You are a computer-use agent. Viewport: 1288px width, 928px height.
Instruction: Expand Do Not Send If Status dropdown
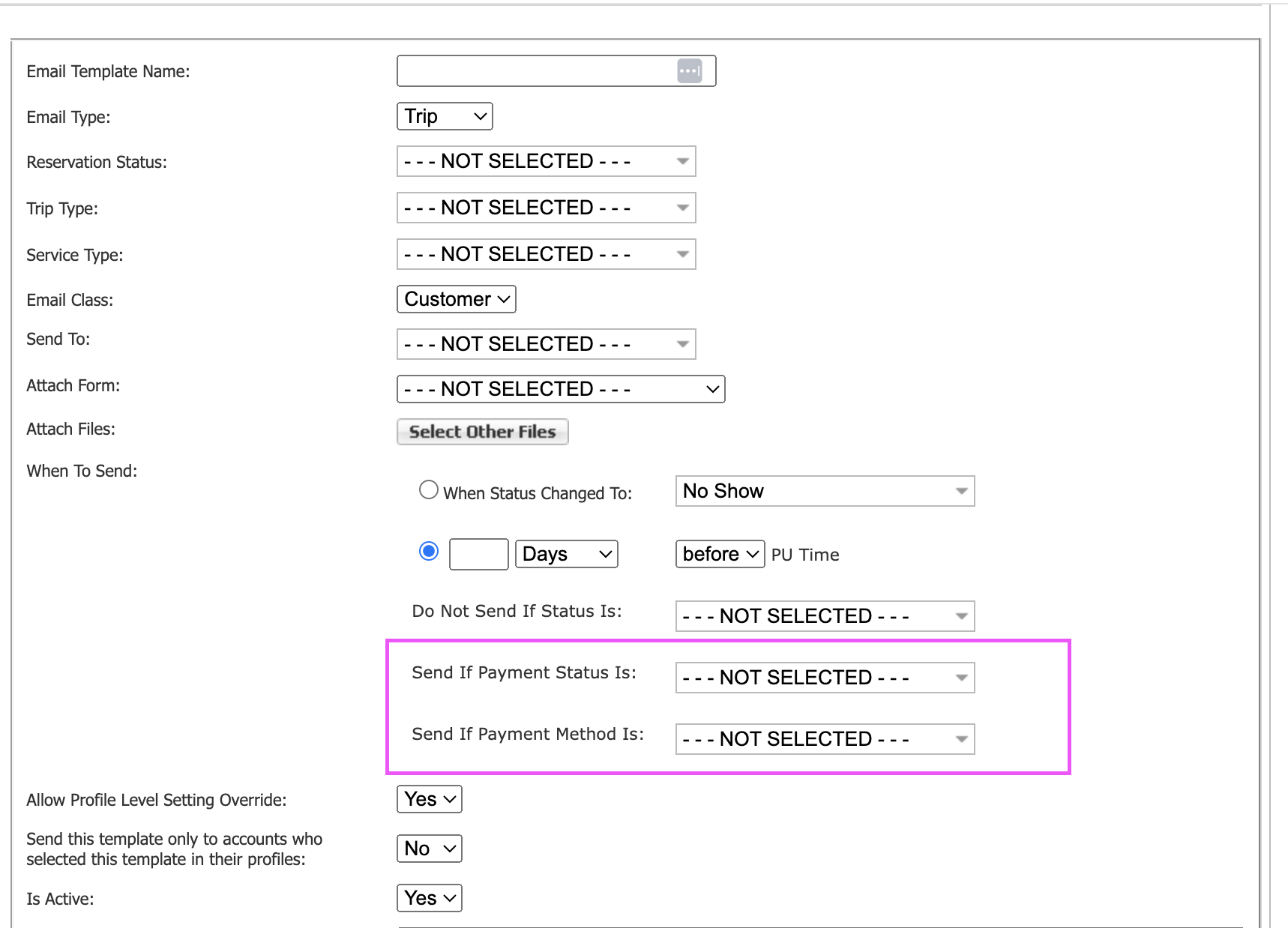coord(825,616)
